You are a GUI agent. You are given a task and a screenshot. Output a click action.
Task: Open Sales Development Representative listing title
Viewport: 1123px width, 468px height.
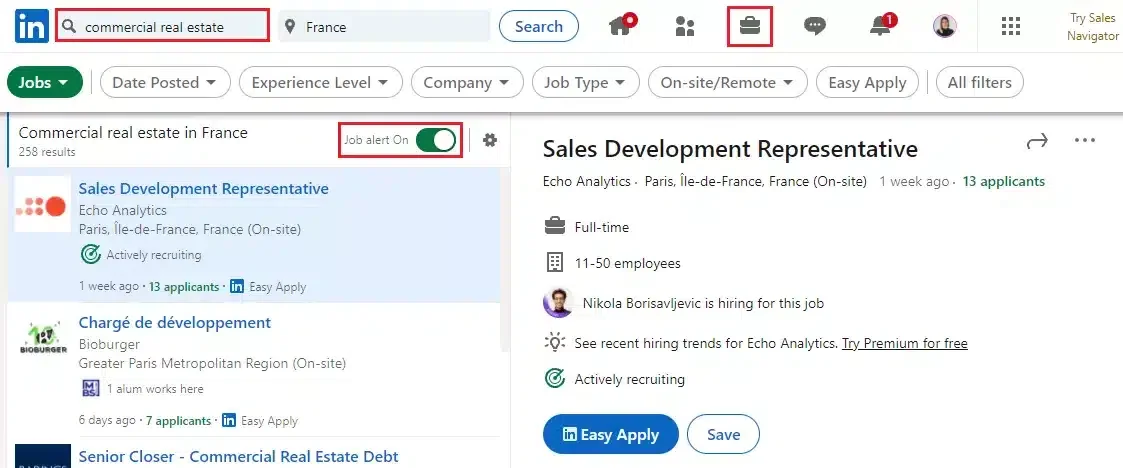click(203, 188)
